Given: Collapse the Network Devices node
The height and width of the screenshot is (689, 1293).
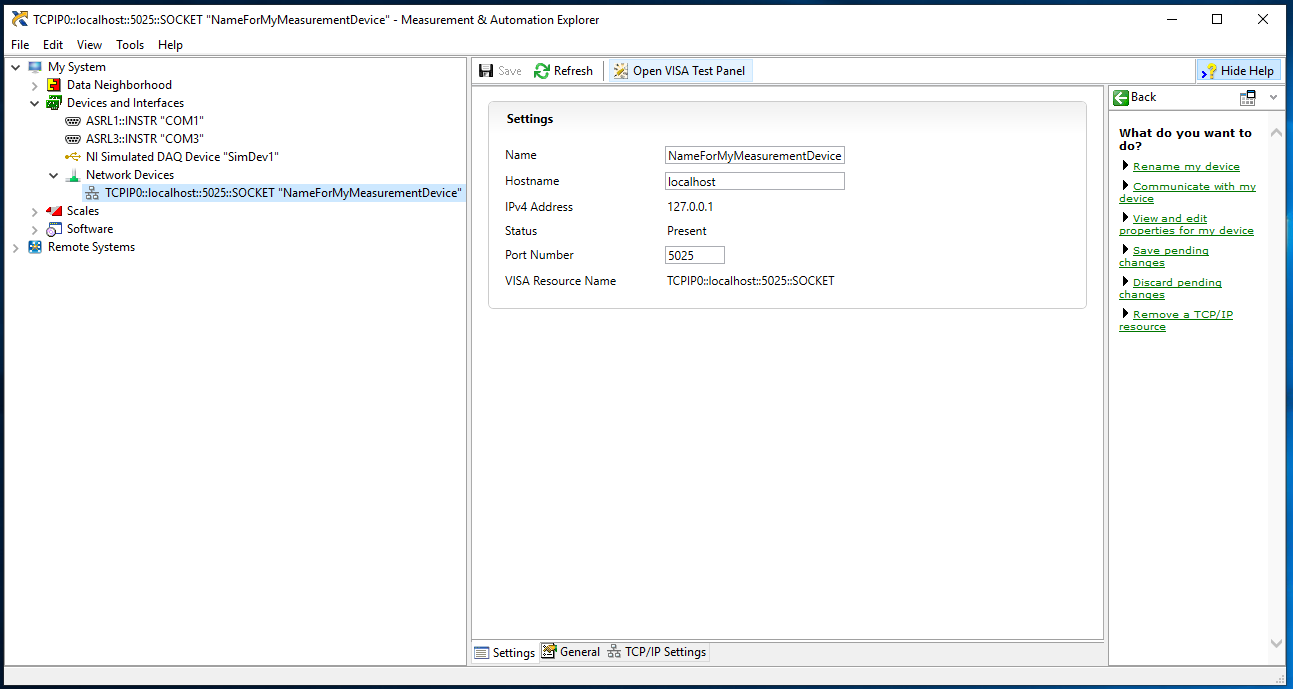Looking at the screenshot, I should [x=54, y=175].
